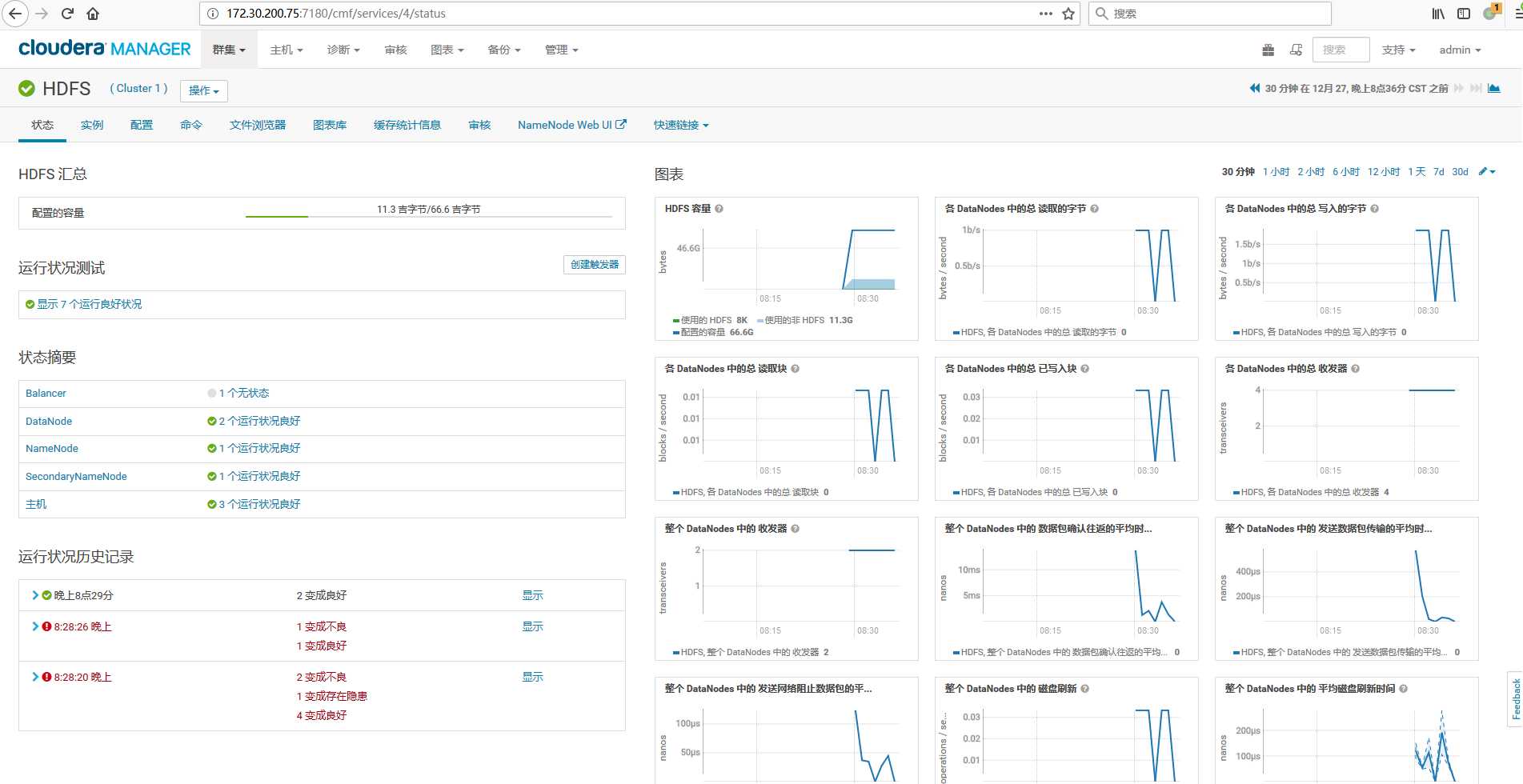Open the browser home page
The height and width of the screenshot is (784, 1523).
tap(93, 14)
